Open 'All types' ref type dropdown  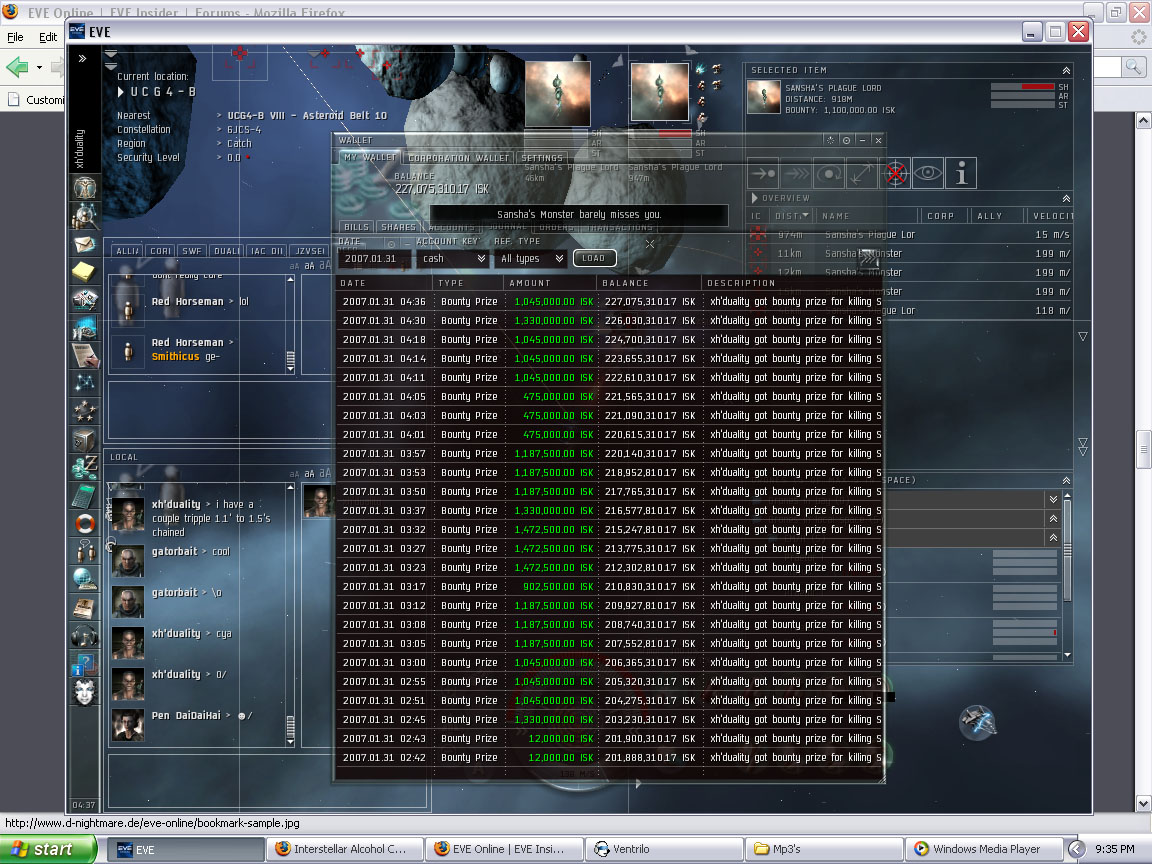pyautogui.click(x=531, y=259)
